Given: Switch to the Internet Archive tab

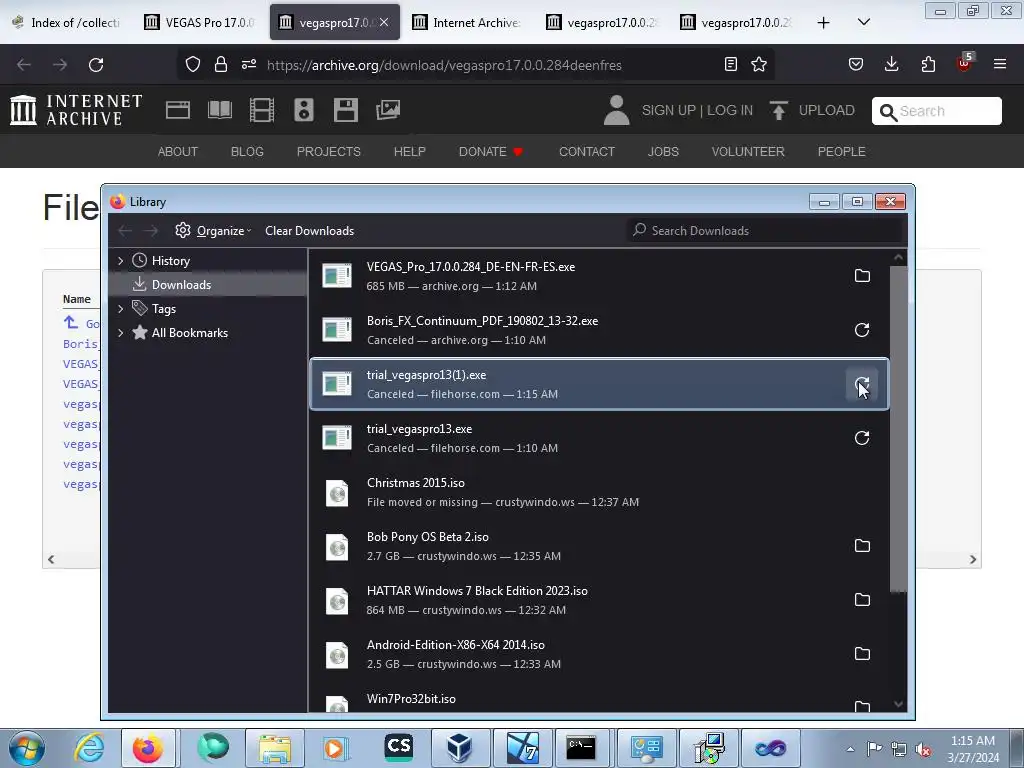Looking at the screenshot, I should (x=467, y=22).
